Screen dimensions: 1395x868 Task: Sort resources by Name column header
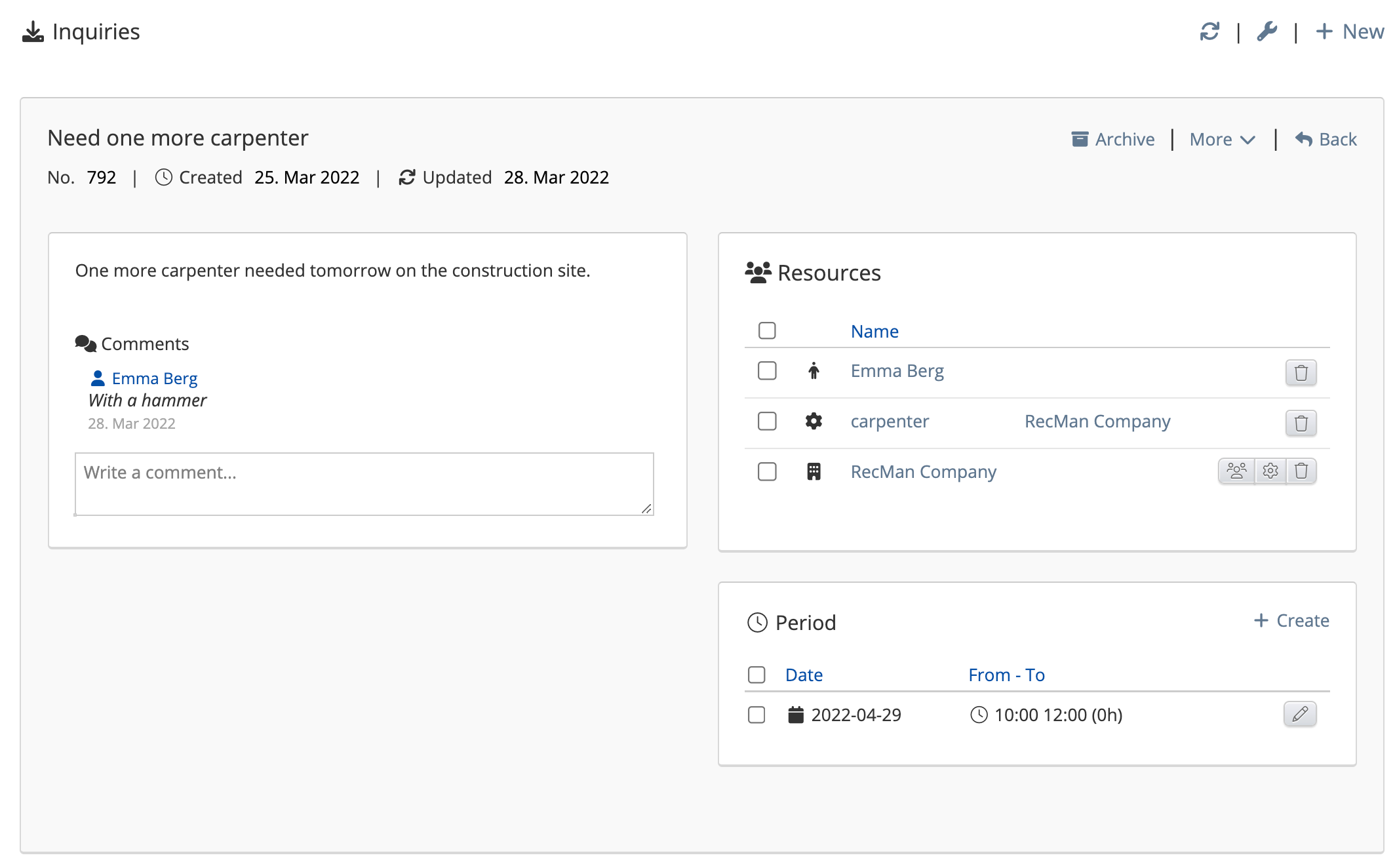(874, 331)
